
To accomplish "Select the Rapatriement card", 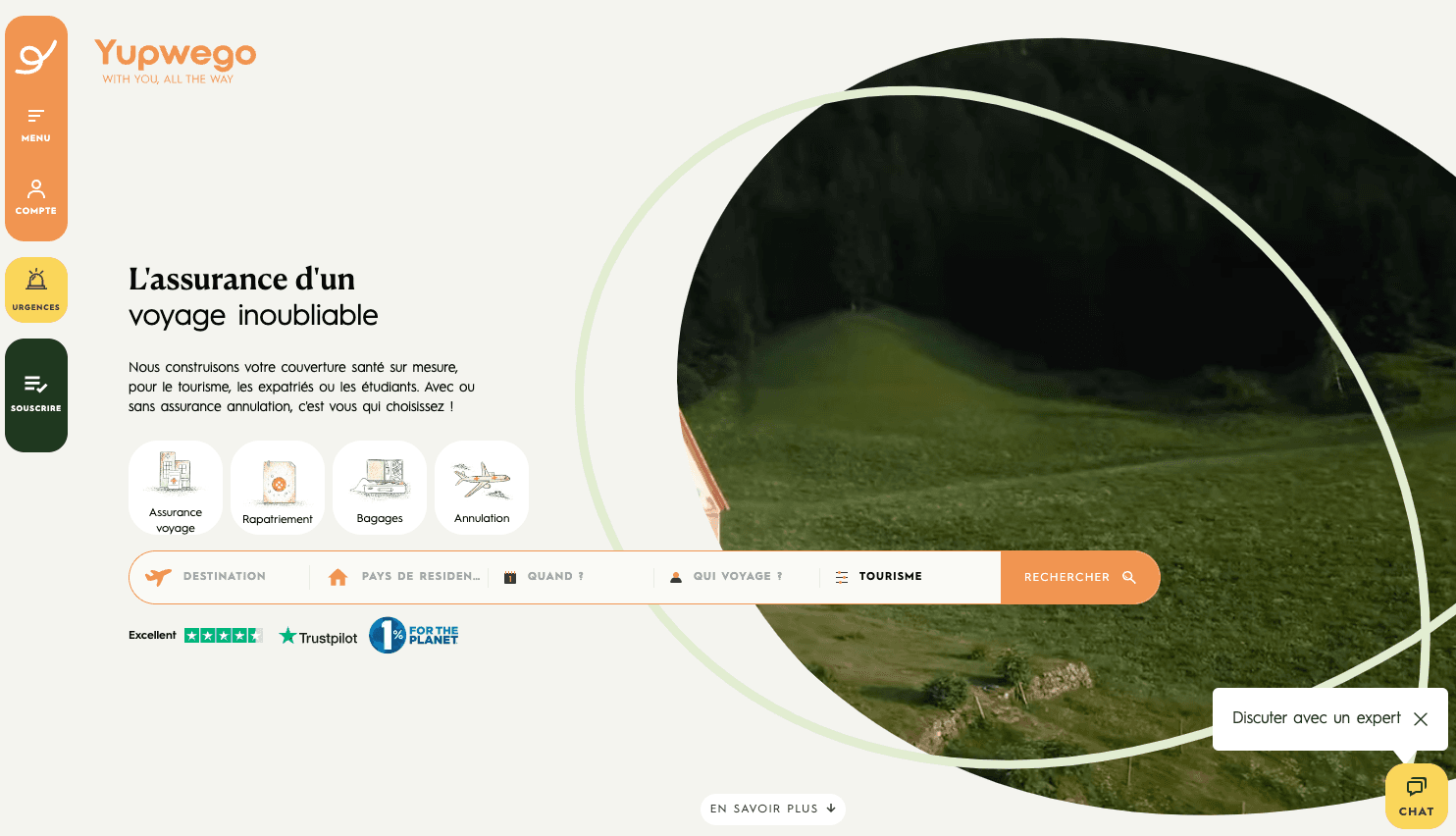I will coord(278,487).
